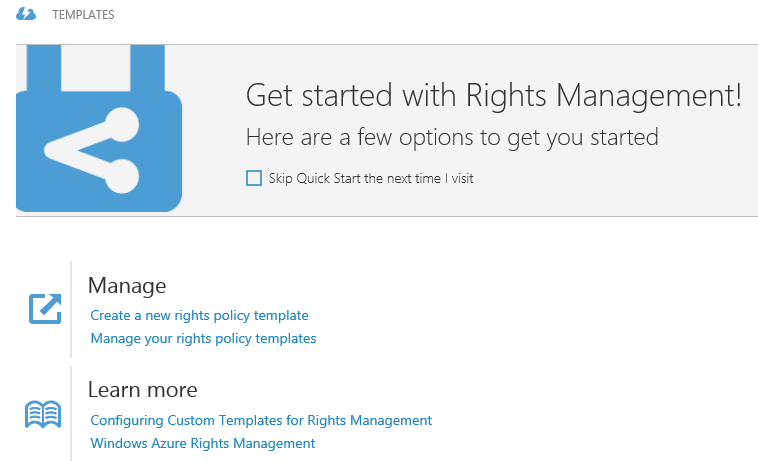Open 'Manage your rights policy templates' link
The width and height of the screenshot is (758, 461).
coord(203,339)
